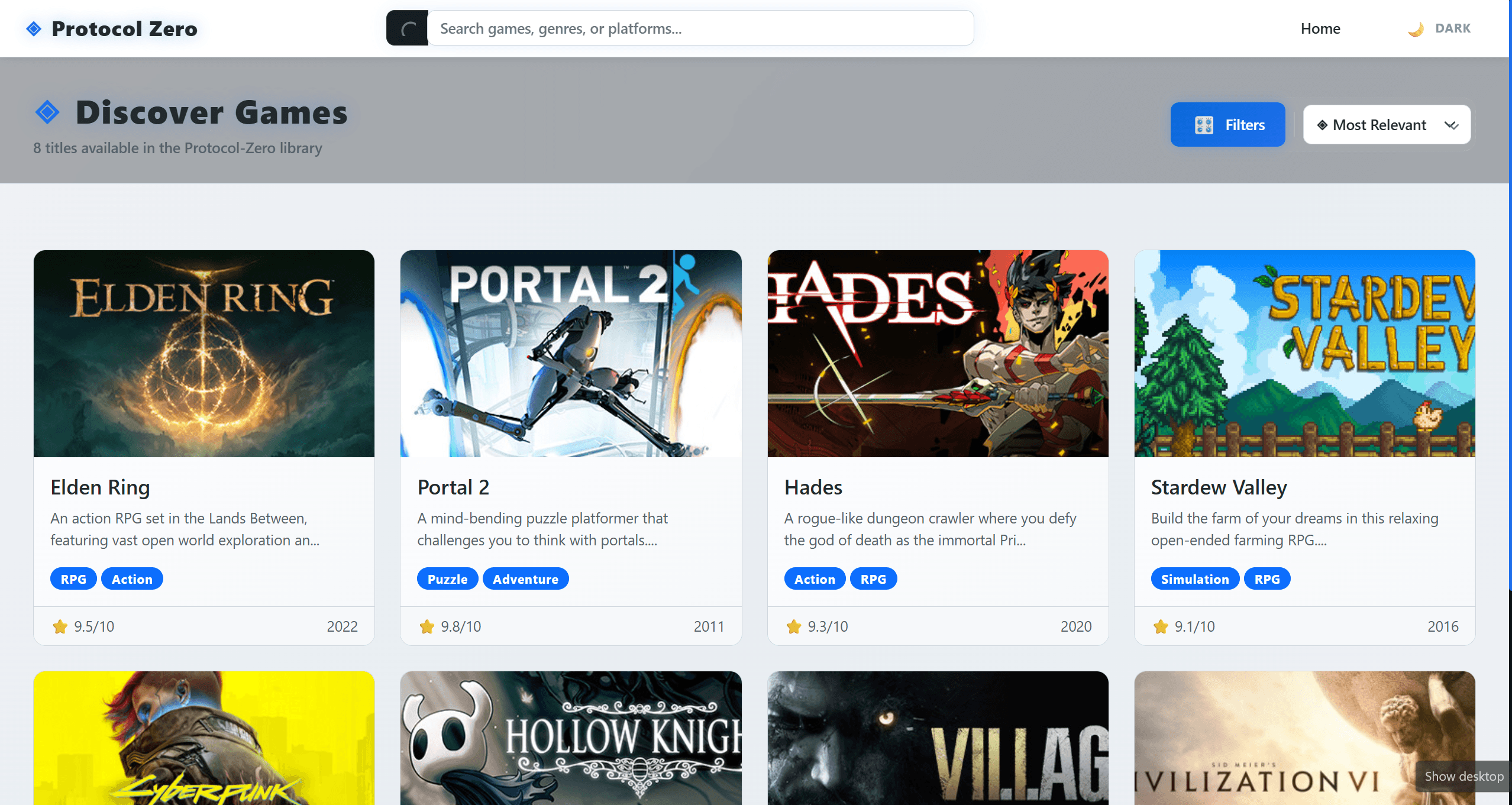This screenshot has width=1512, height=805.
Task: Open the Elden Ring cover image
Action: [204, 353]
